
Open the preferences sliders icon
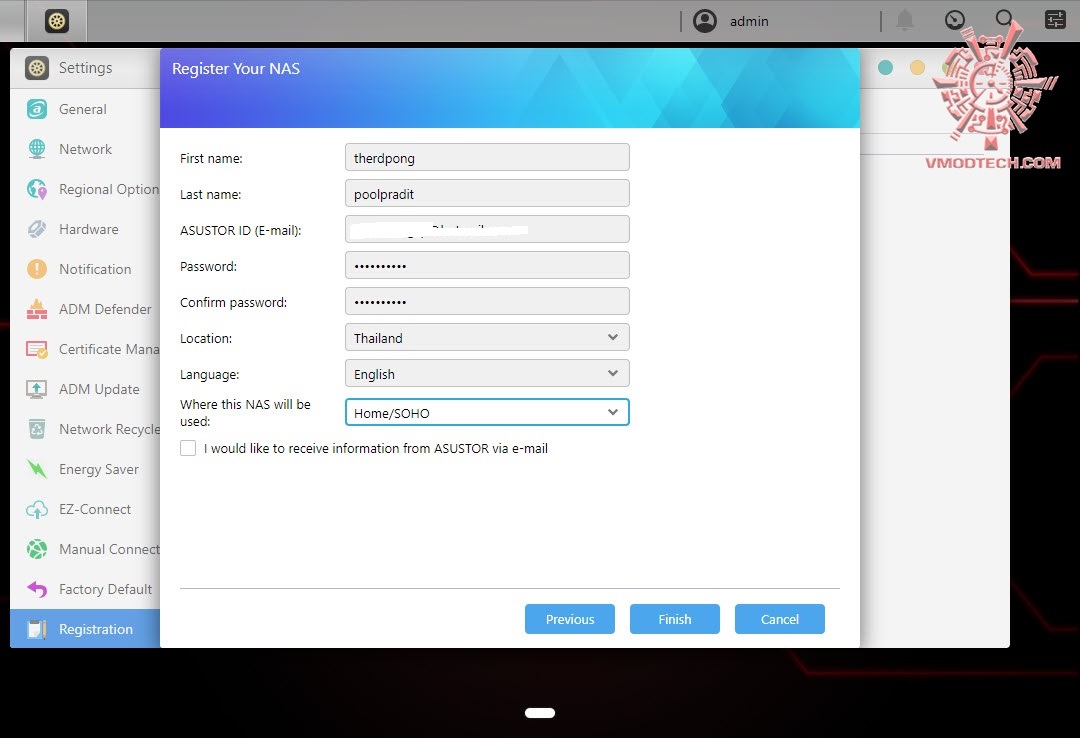point(1055,20)
